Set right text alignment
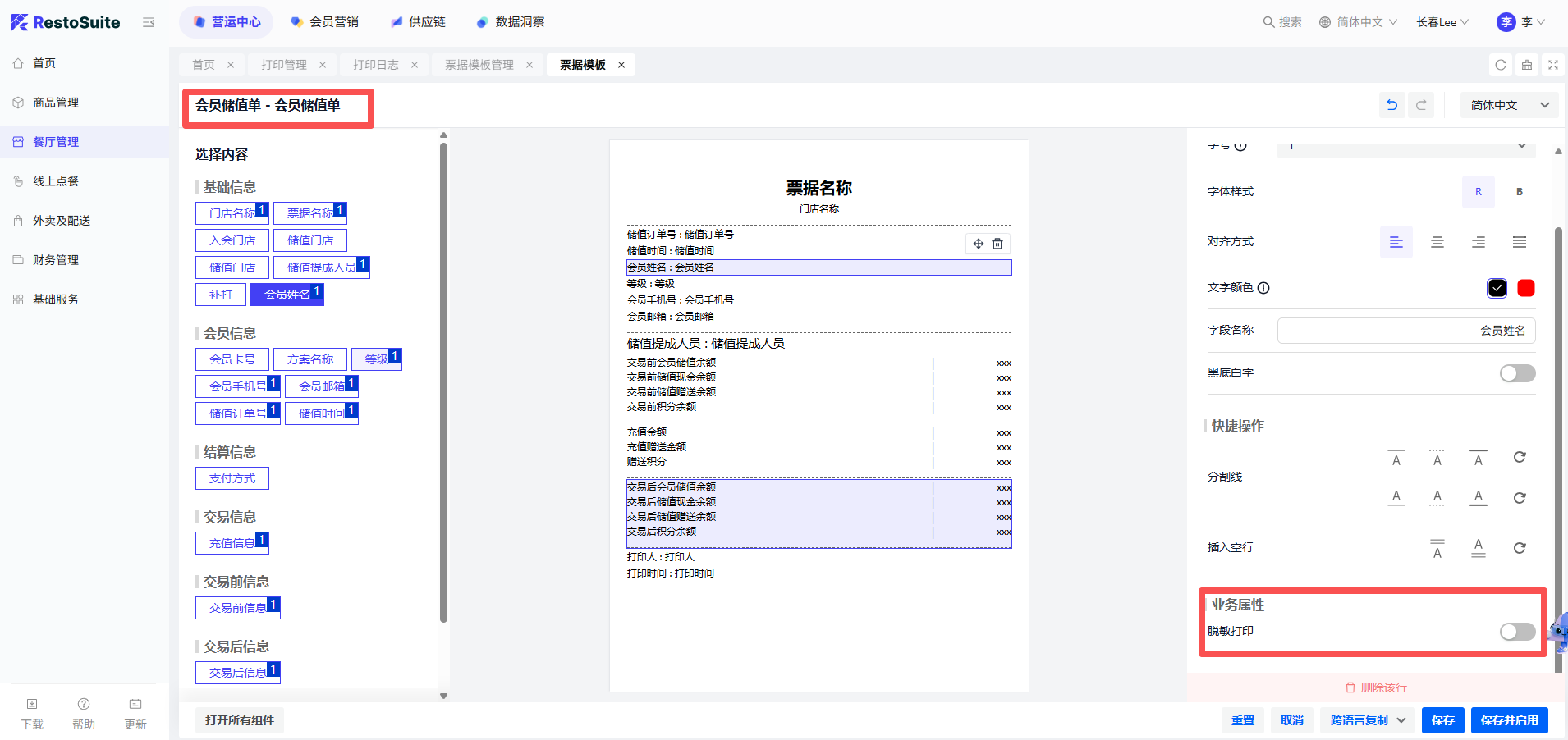Viewport: 1568px width, 740px height. point(1478,242)
